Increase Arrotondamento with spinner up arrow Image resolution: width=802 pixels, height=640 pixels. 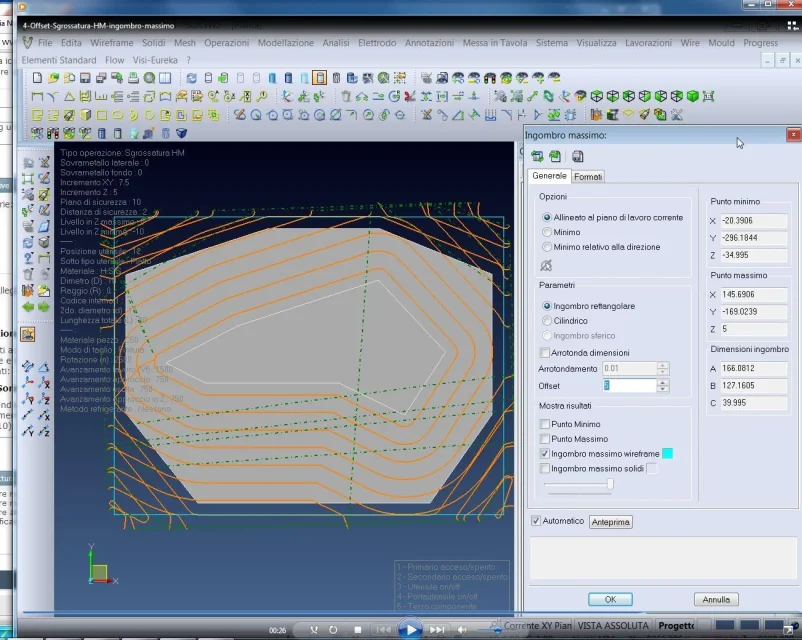662,365
